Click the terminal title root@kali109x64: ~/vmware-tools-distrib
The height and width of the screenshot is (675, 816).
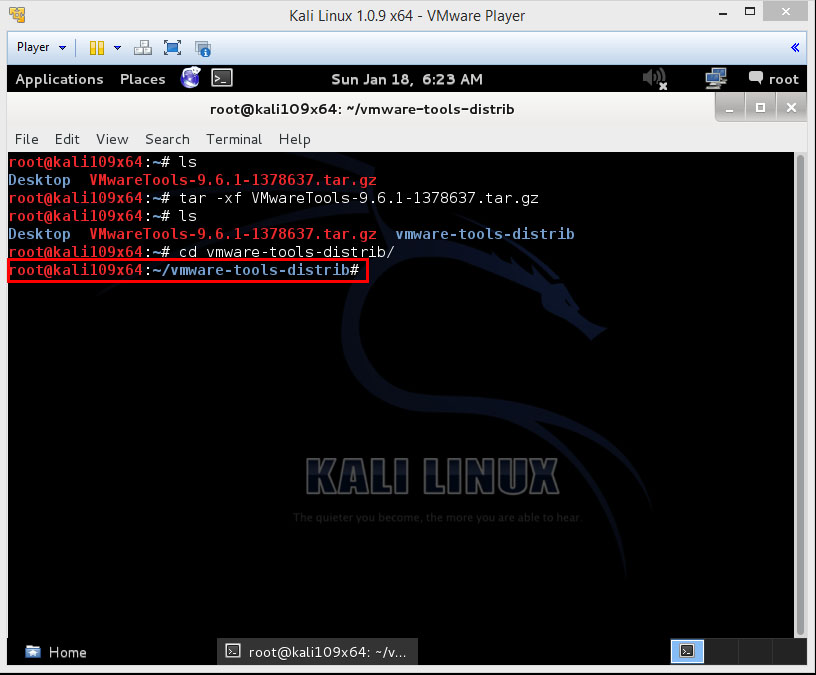362,109
